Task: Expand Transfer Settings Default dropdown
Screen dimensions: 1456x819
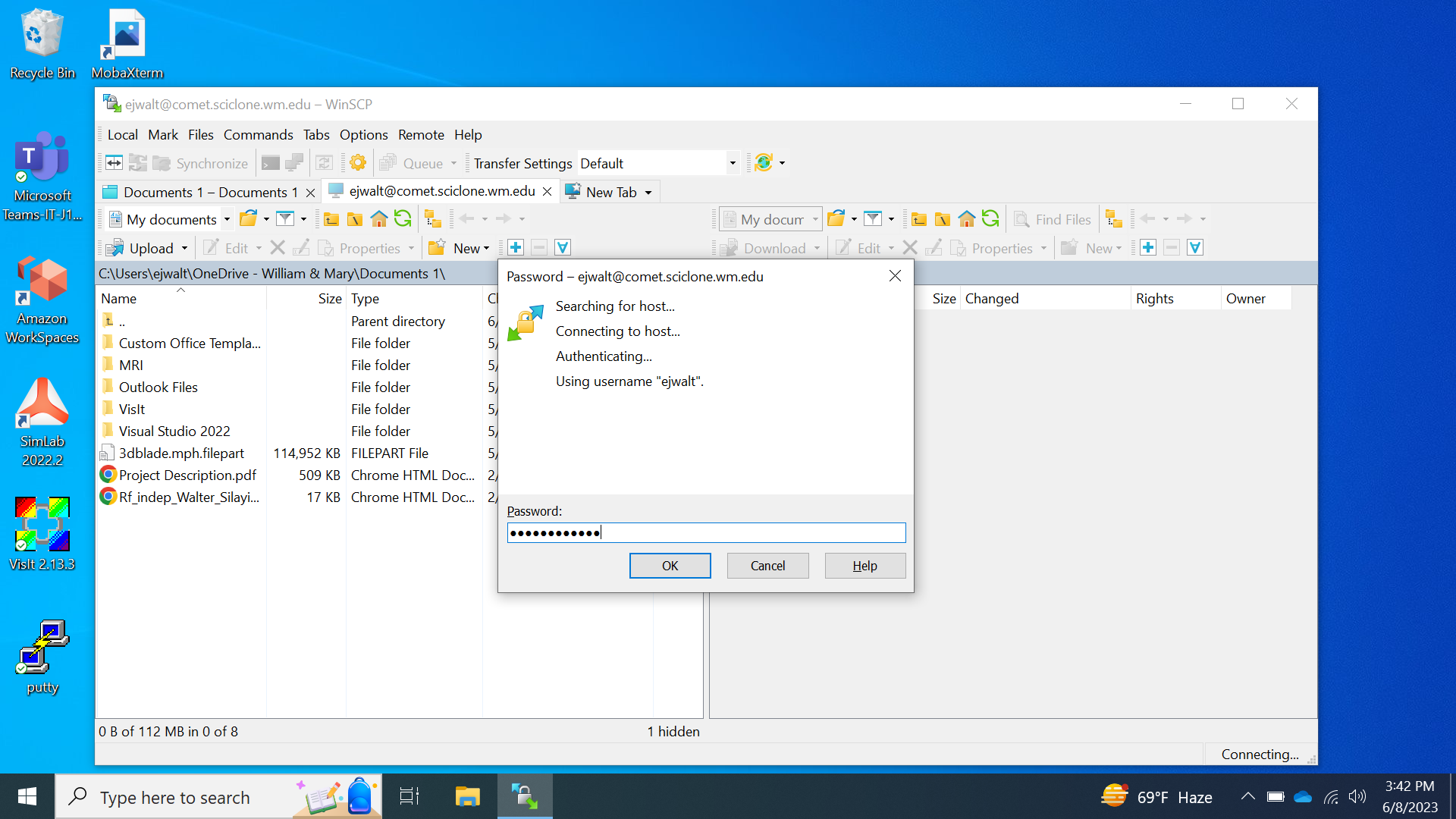Action: point(732,163)
